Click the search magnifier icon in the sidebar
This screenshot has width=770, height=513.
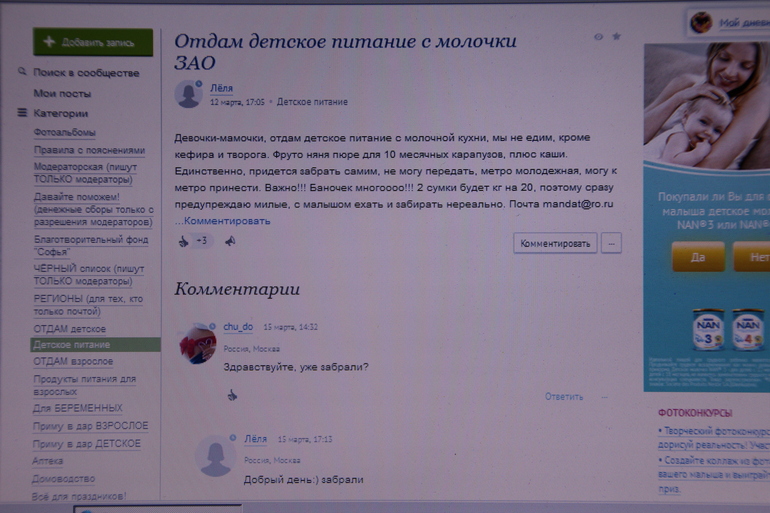coord(22,73)
